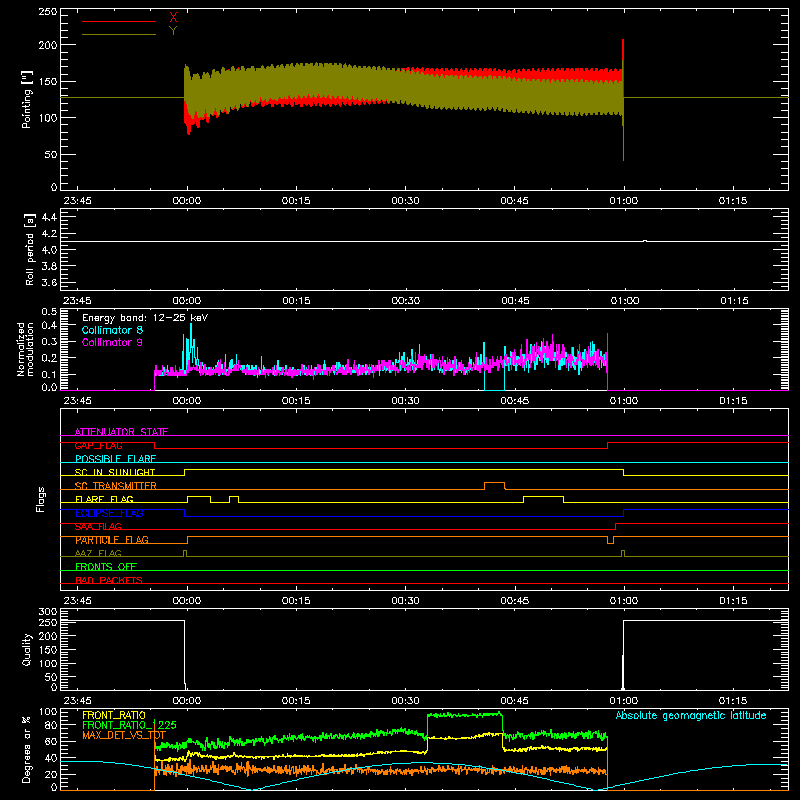Click the FRONTS_OFF flag label
The height and width of the screenshot is (800, 800).
click(x=106, y=567)
